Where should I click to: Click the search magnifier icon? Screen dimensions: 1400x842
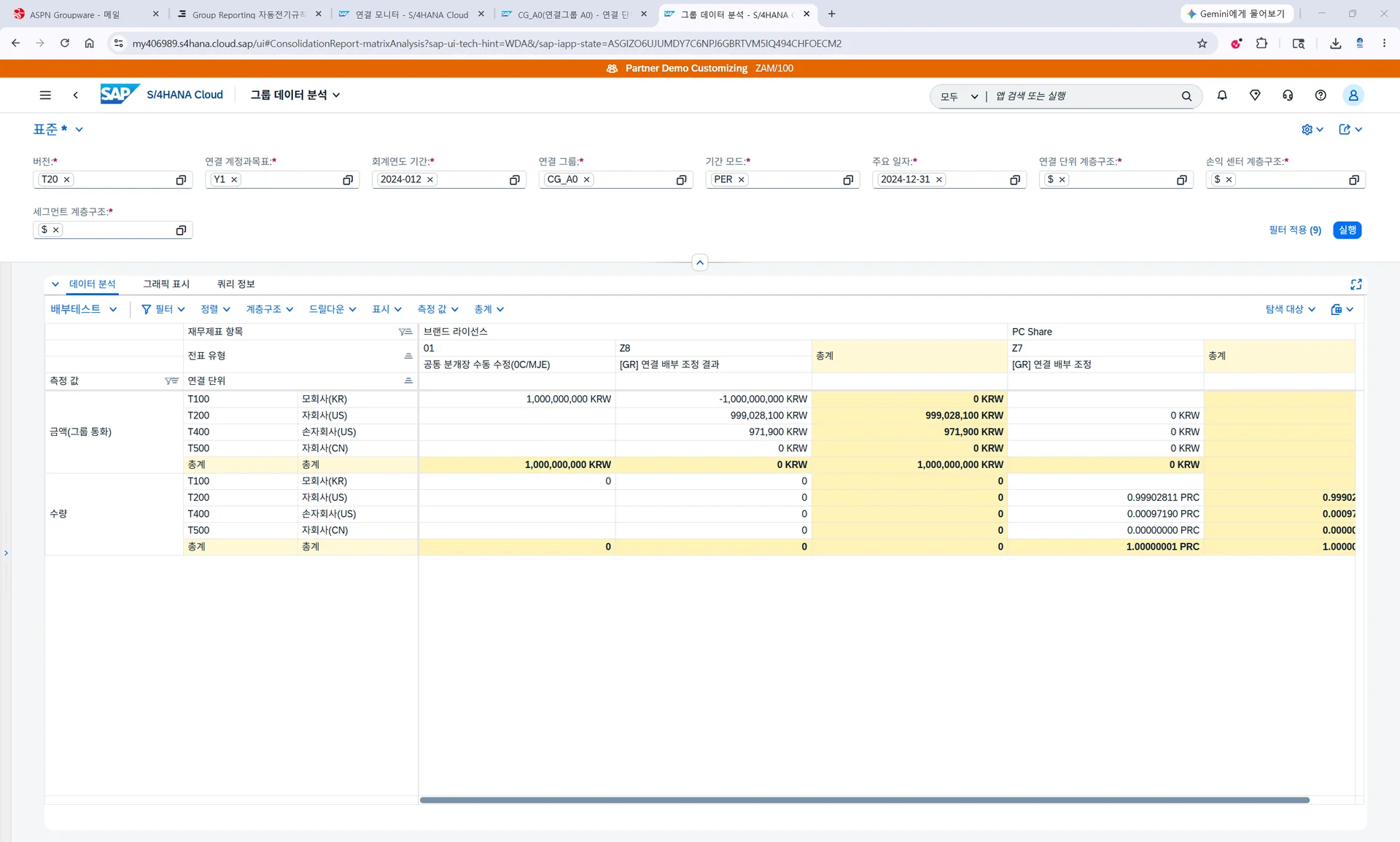(x=1186, y=96)
